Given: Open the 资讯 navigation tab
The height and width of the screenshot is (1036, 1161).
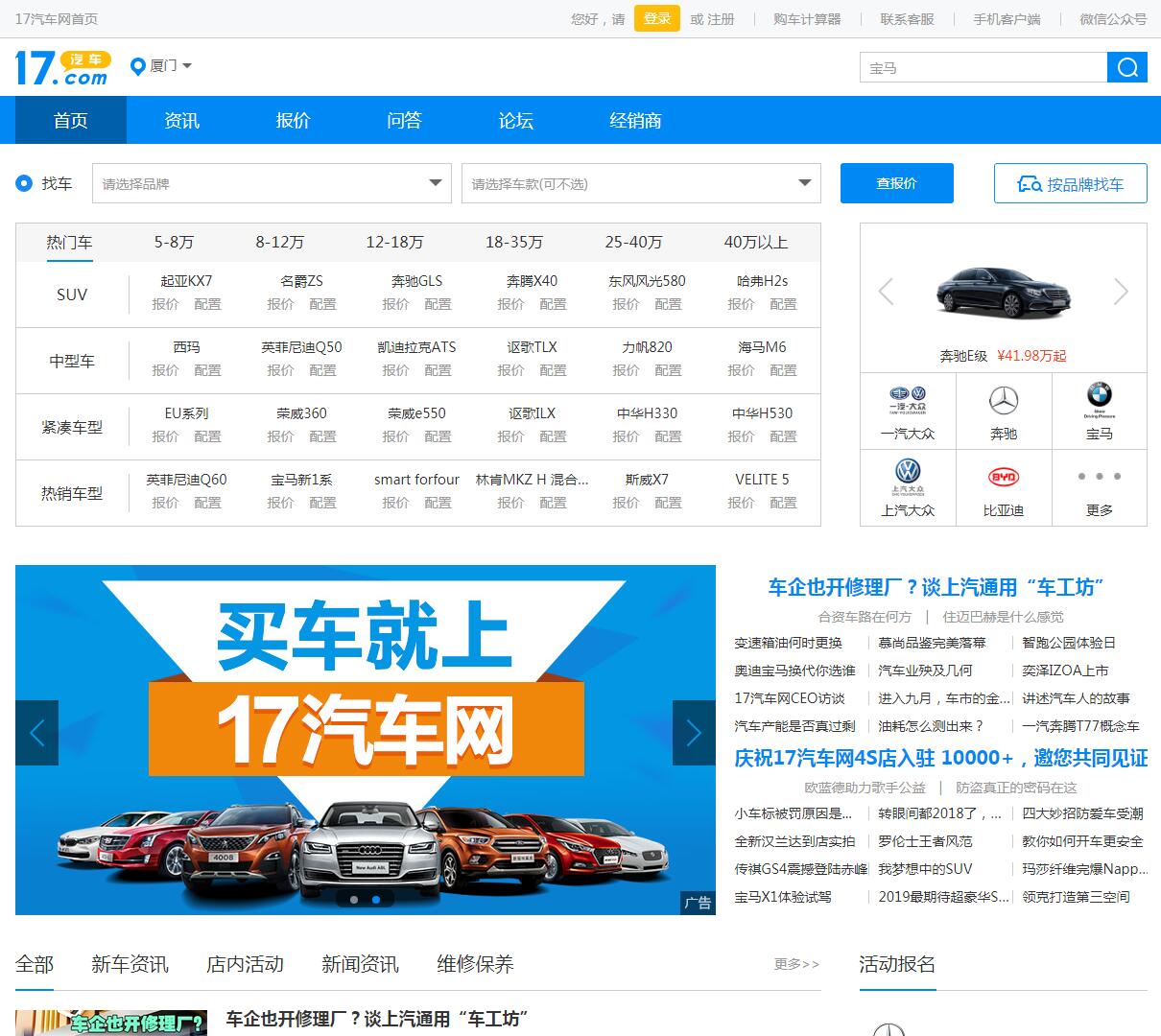Looking at the screenshot, I should click(182, 120).
